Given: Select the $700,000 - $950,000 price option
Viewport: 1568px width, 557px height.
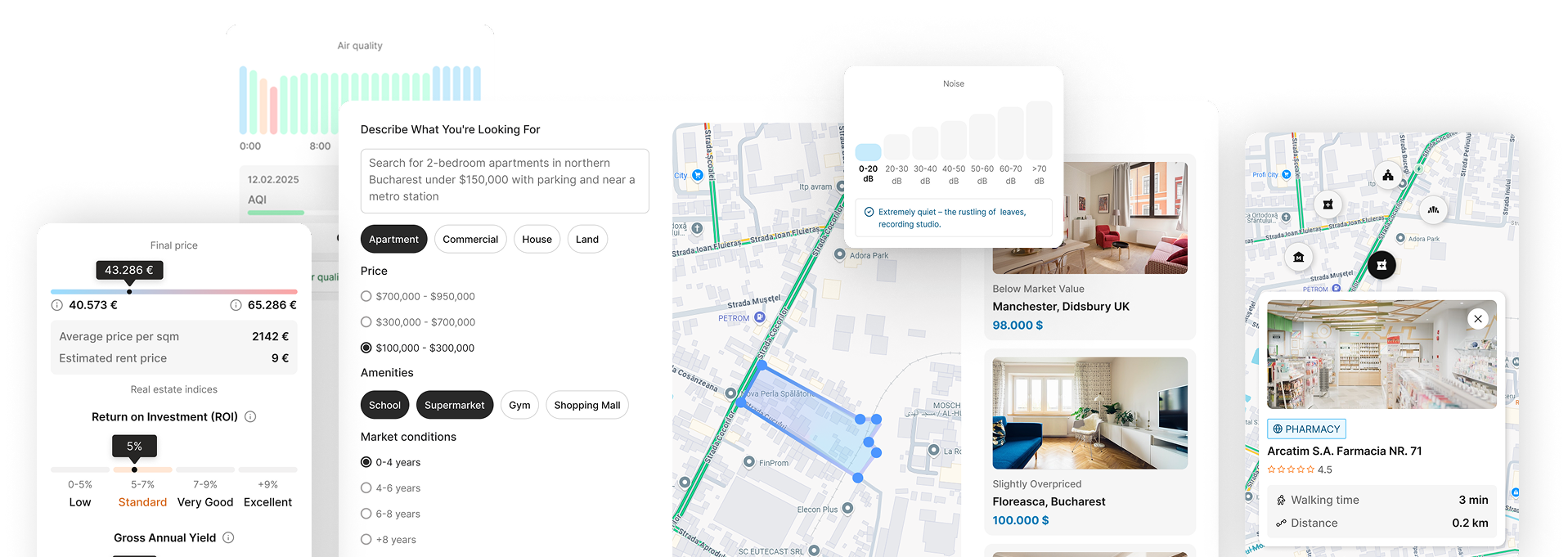Looking at the screenshot, I should click(x=366, y=296).
